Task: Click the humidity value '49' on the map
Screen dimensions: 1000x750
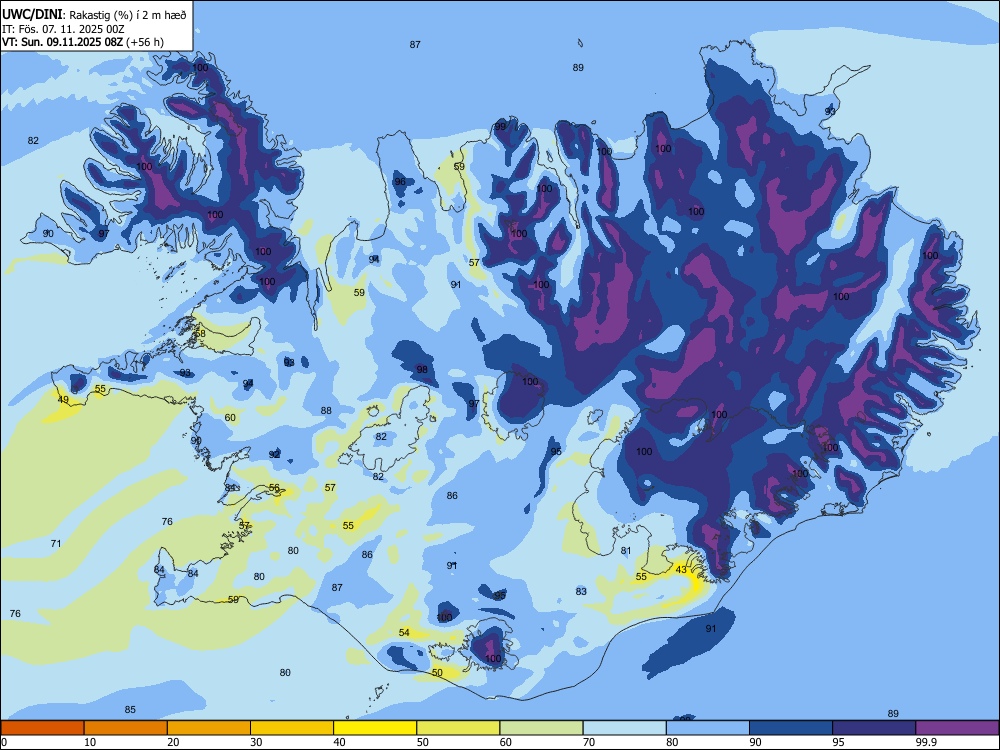Action: (x=63, y=400)
